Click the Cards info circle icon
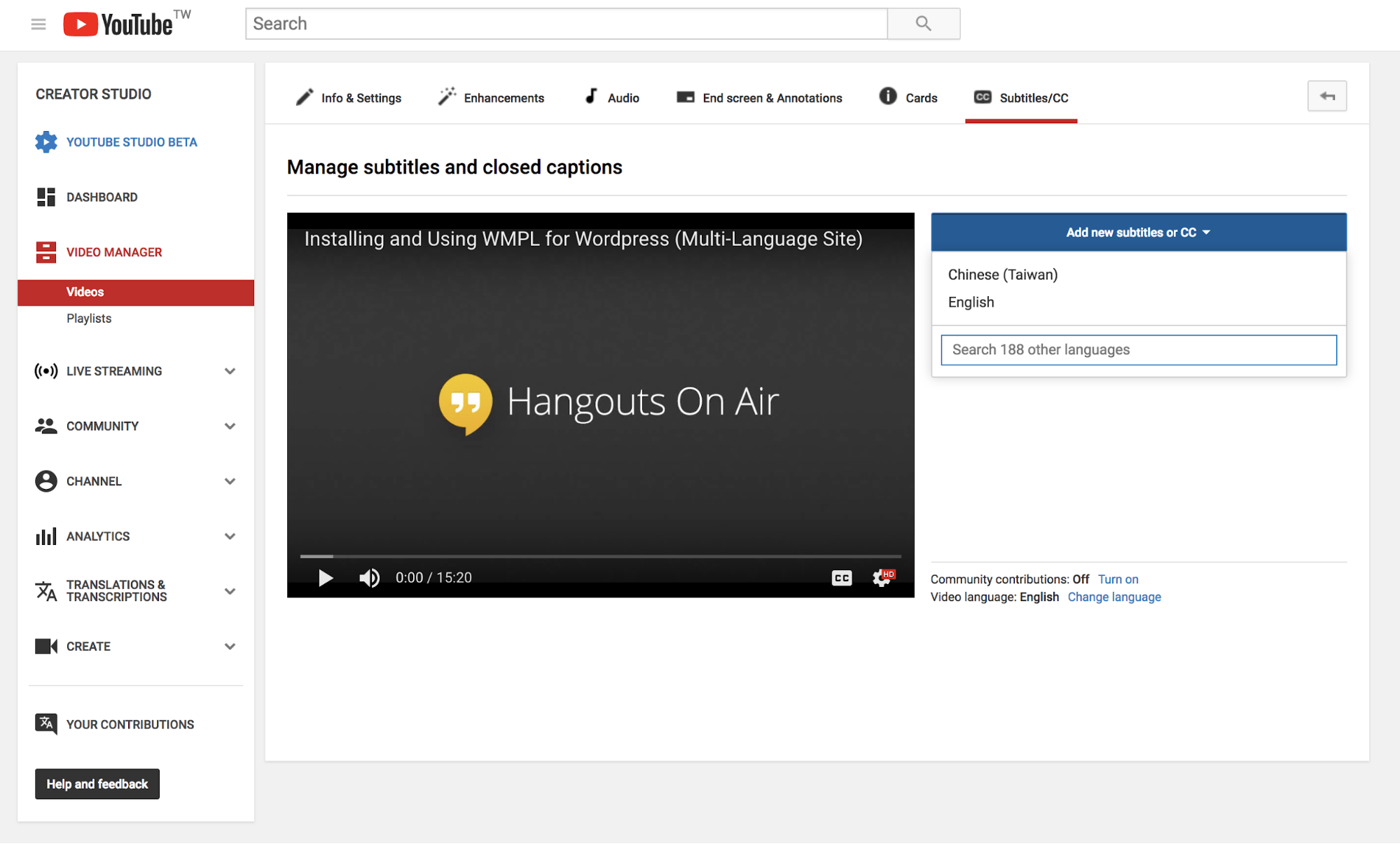This screenshot has width=1400, height=844. coord(888,97)
